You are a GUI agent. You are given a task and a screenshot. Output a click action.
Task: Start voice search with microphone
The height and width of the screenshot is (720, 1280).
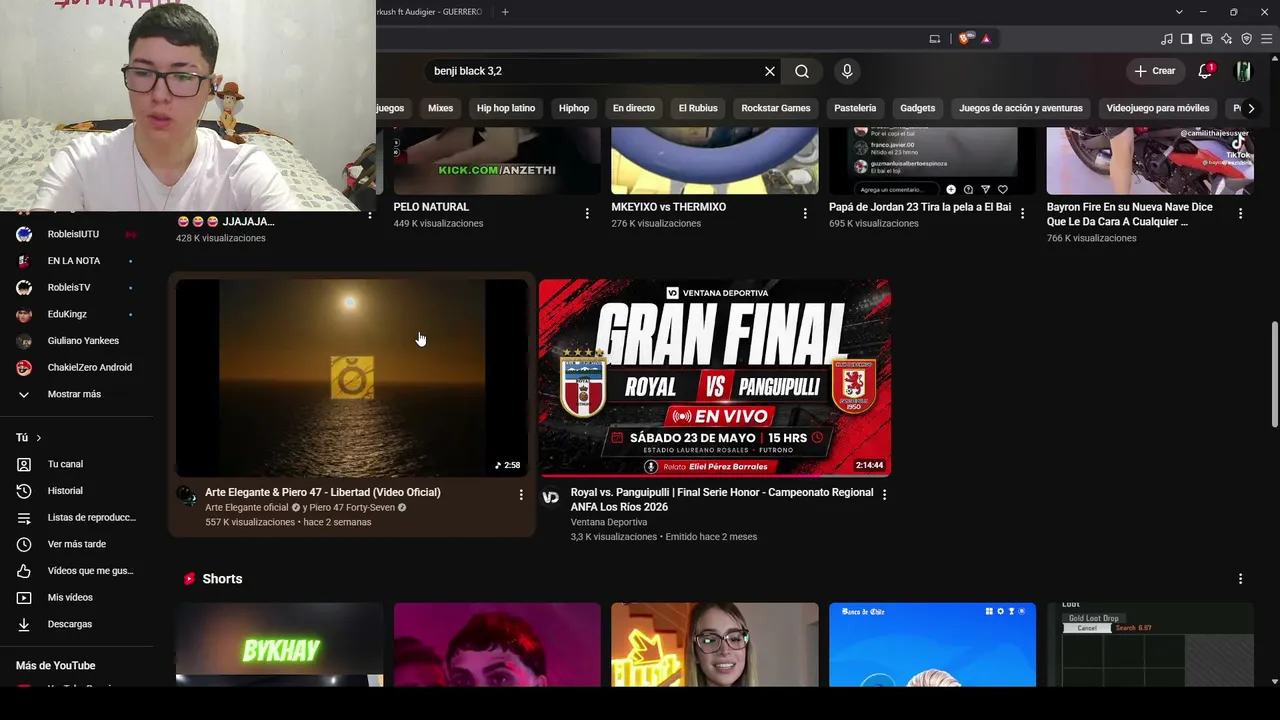(x=847, y=71)
